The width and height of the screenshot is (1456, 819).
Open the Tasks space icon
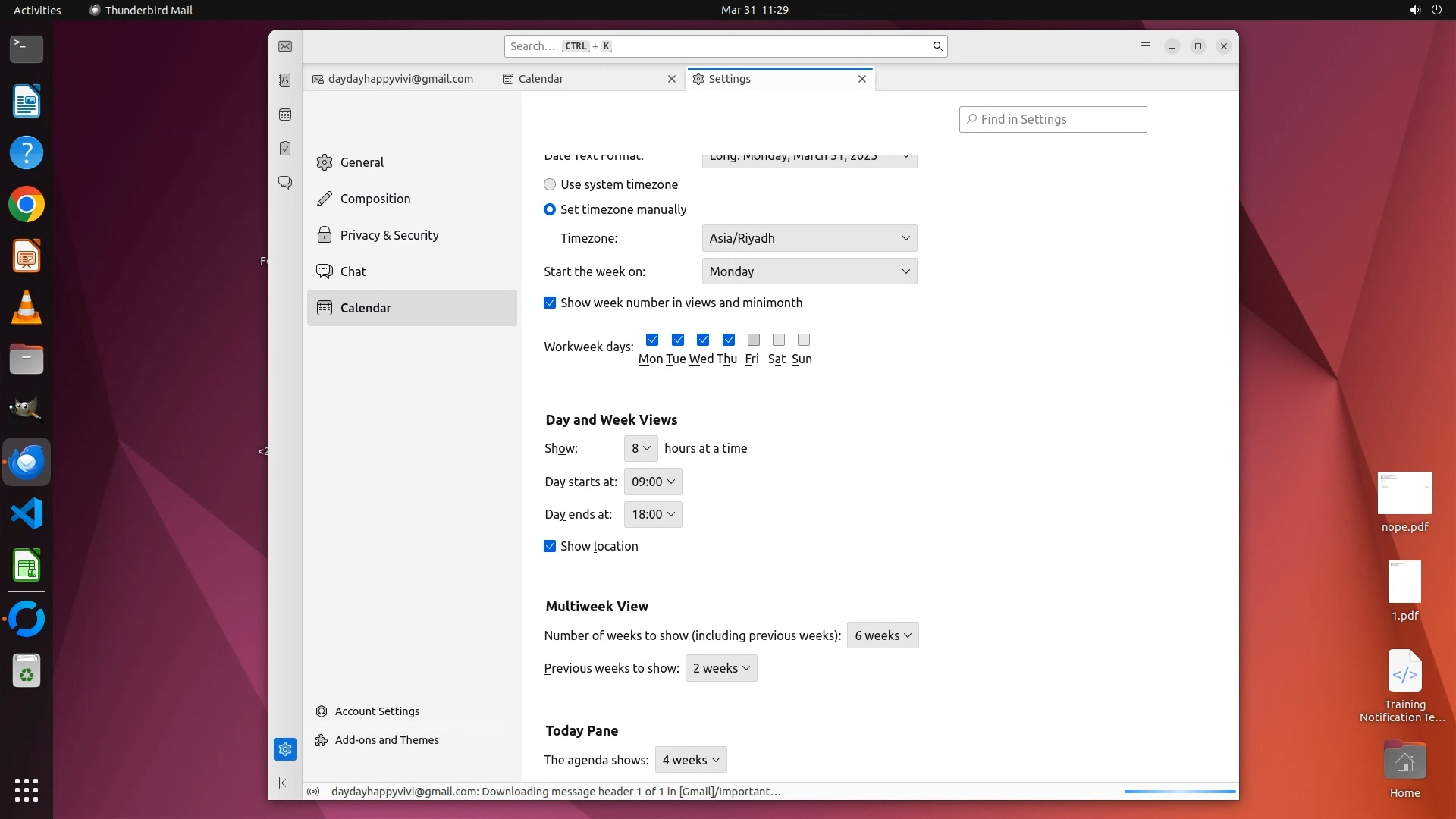285,149
